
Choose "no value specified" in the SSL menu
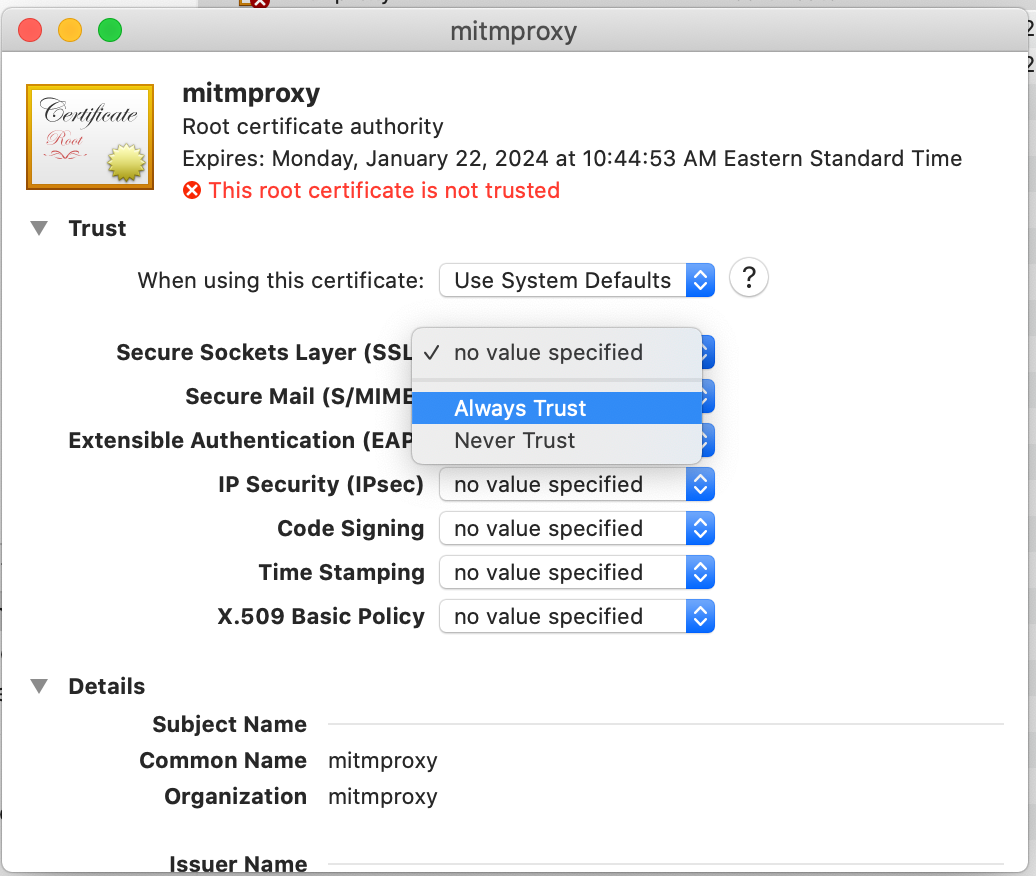click(548, 352)
